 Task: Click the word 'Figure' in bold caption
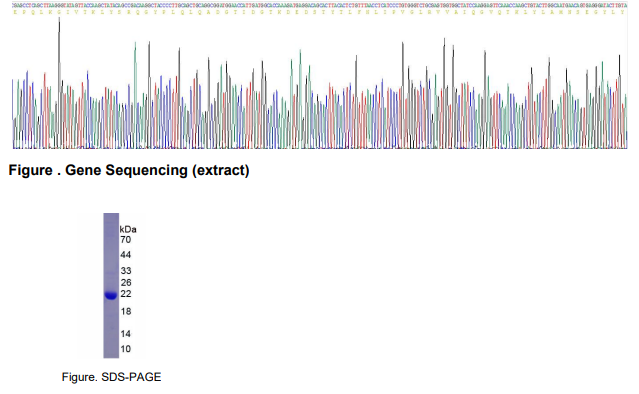31,170
